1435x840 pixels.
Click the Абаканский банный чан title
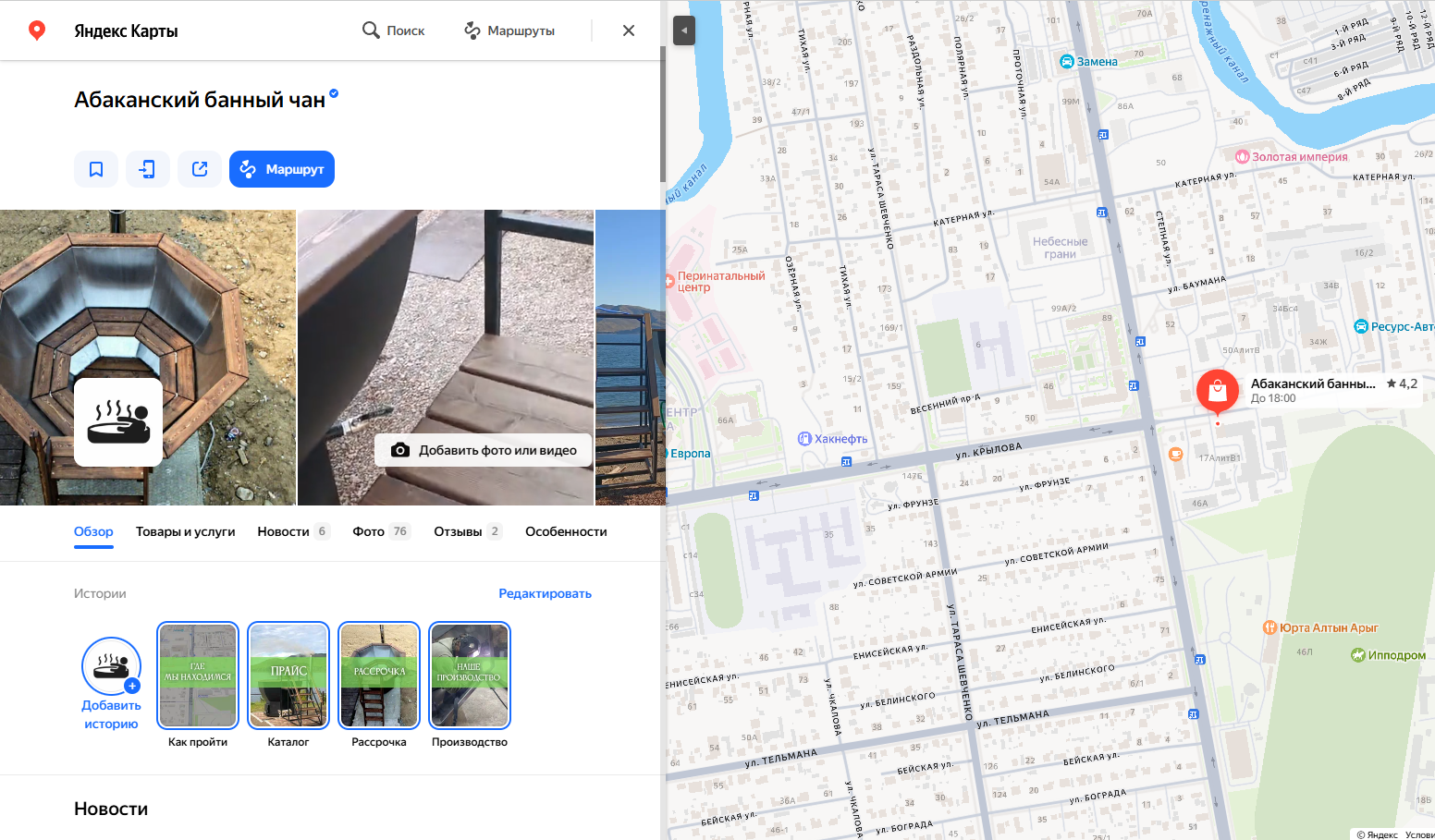200,100
